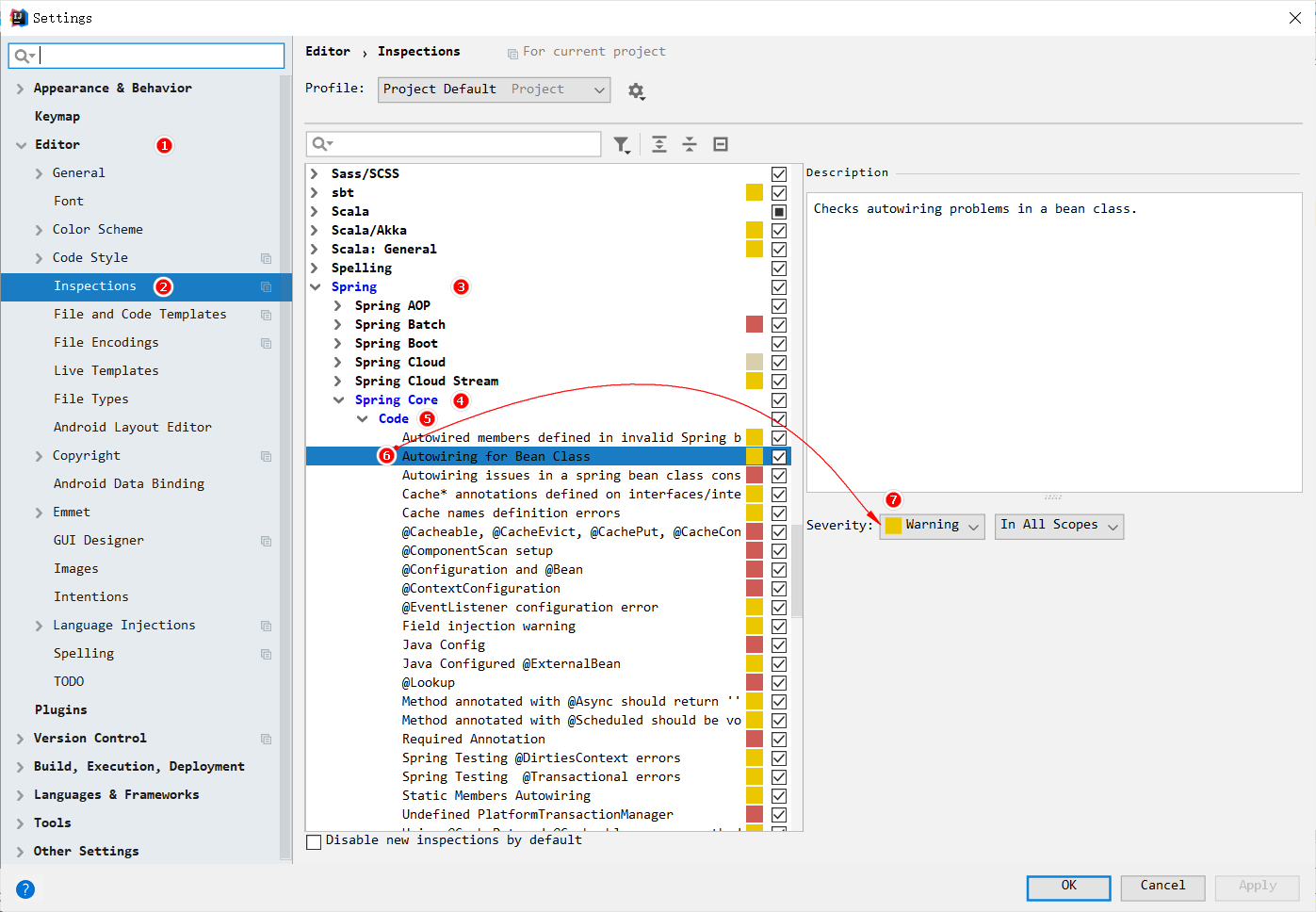Image resolution: width=1316 pixels, height=912 pixels.
Task: Check Disable new inspections by default
Action: pos(314,841)
